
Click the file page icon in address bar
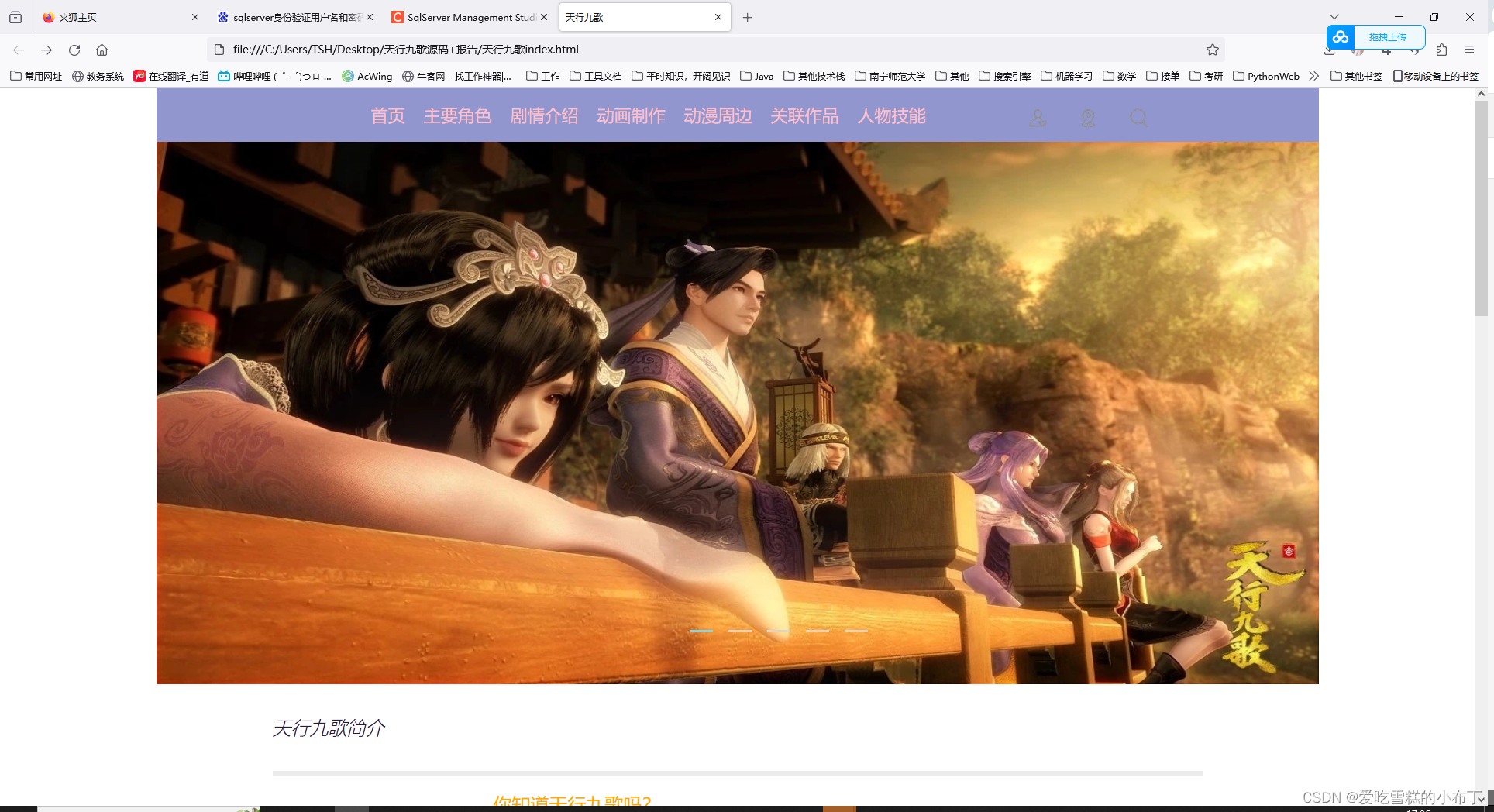(219, 50)
